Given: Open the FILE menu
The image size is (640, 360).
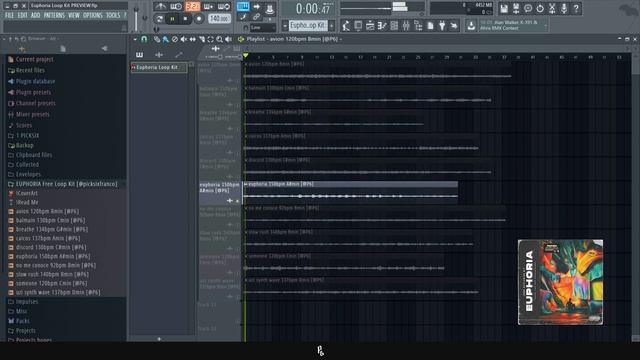Looking at the screenshot, I should (9, 15).
